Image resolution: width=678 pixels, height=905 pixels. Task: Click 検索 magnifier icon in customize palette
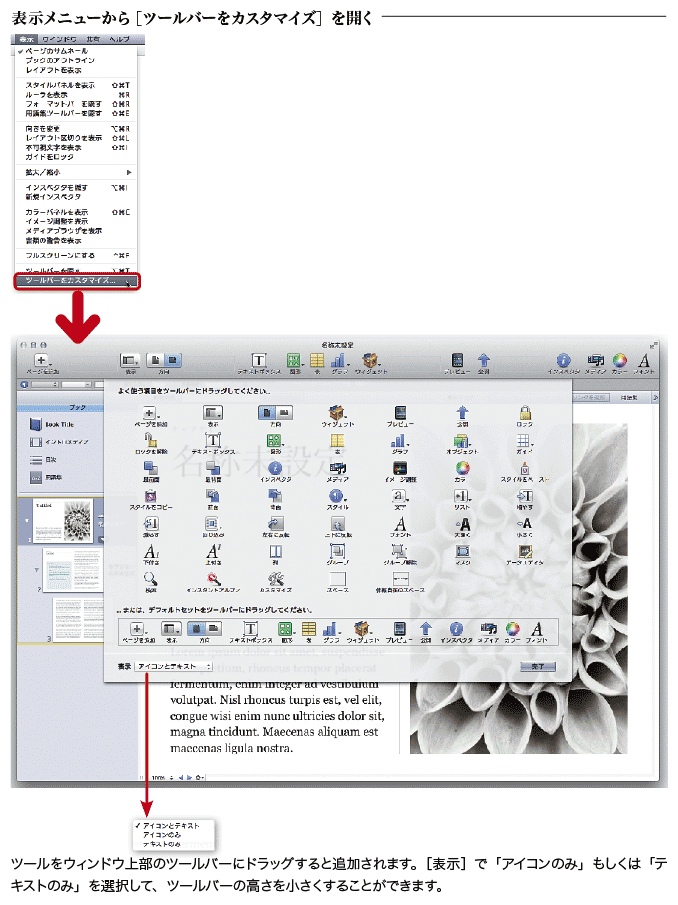(151, 579)
